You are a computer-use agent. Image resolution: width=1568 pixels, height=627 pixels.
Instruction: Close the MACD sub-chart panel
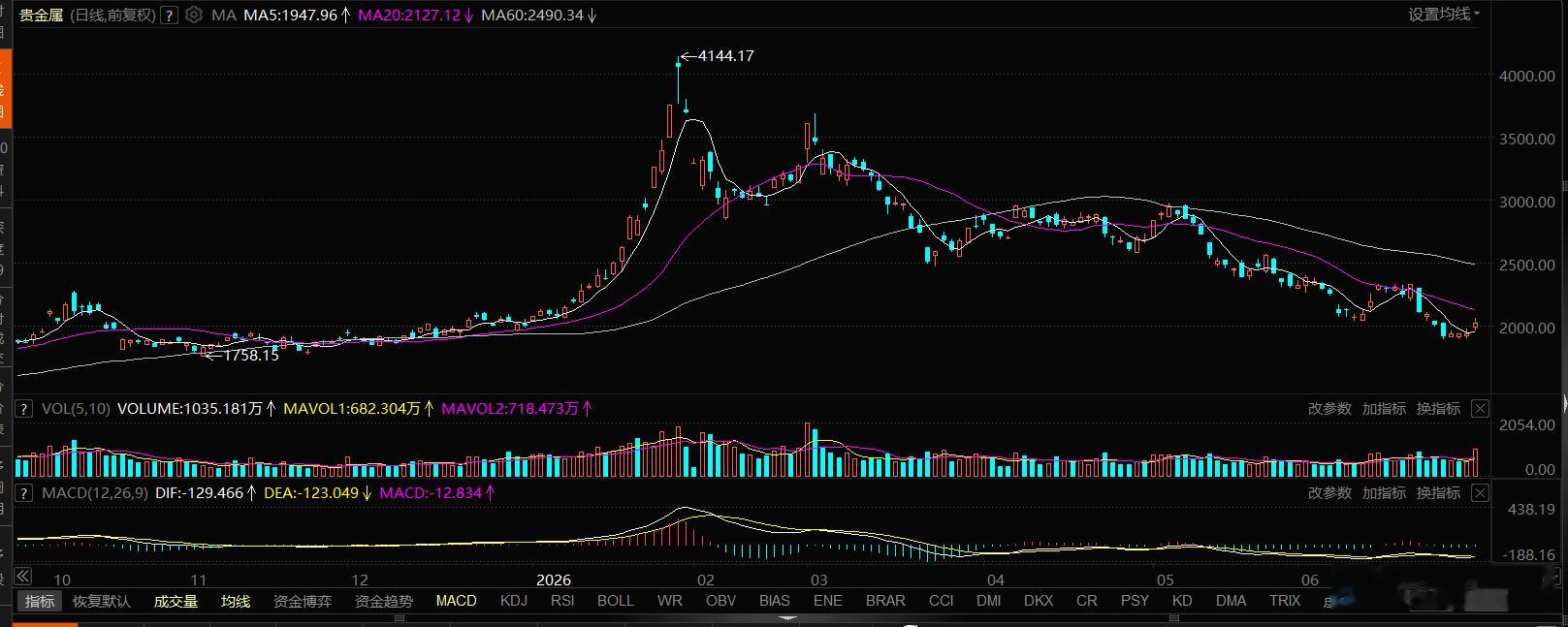tap(1480, 493)
